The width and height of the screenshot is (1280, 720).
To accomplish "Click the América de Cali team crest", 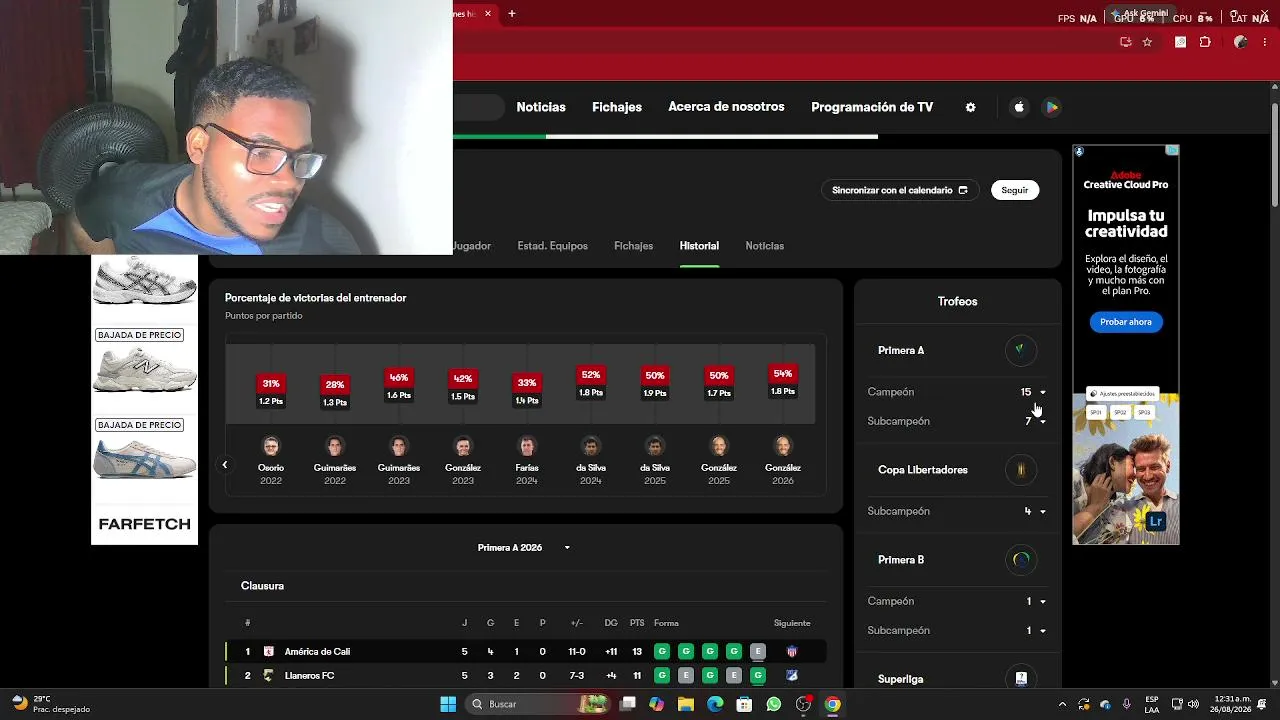I will coord(268,651).
